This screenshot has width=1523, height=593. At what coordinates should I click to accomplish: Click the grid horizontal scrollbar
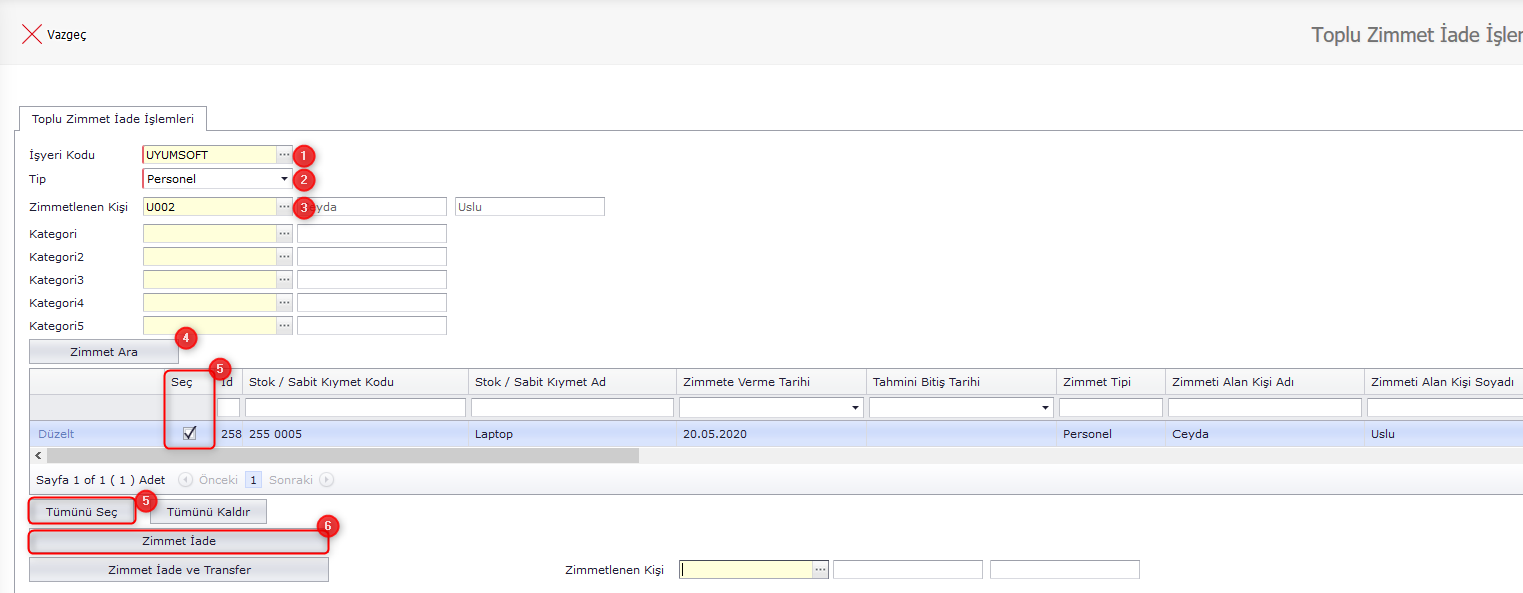[x=340, y=456]
